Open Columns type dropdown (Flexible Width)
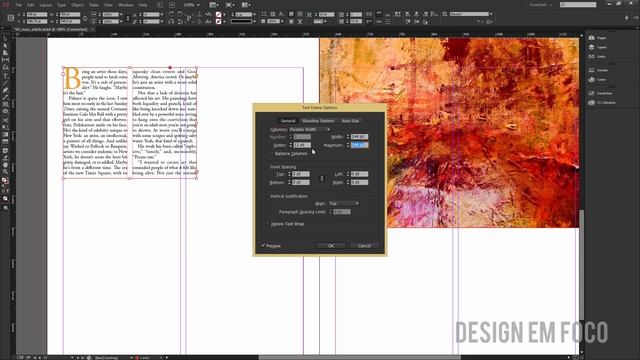The height and width of the screenshot is (360, 640). point(310,129)
